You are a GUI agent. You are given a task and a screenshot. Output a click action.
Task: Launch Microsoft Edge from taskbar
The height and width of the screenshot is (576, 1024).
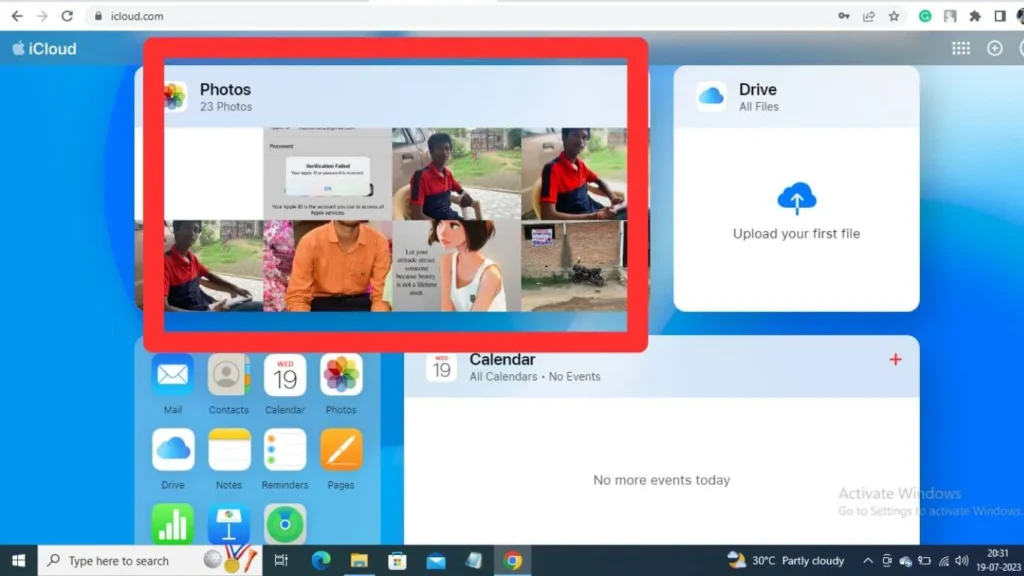(x=321, y=560)
